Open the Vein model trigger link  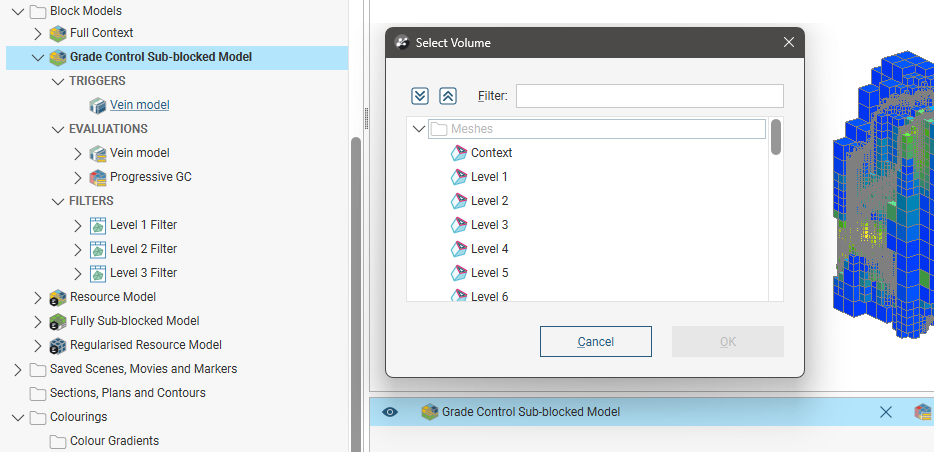[139, 105]
